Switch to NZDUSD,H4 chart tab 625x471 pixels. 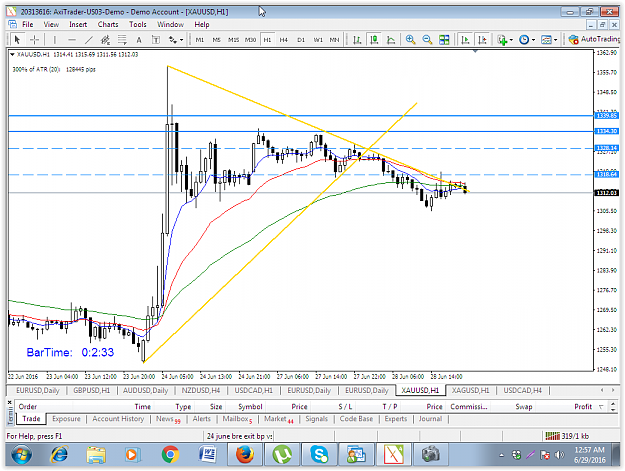[200, 391]
